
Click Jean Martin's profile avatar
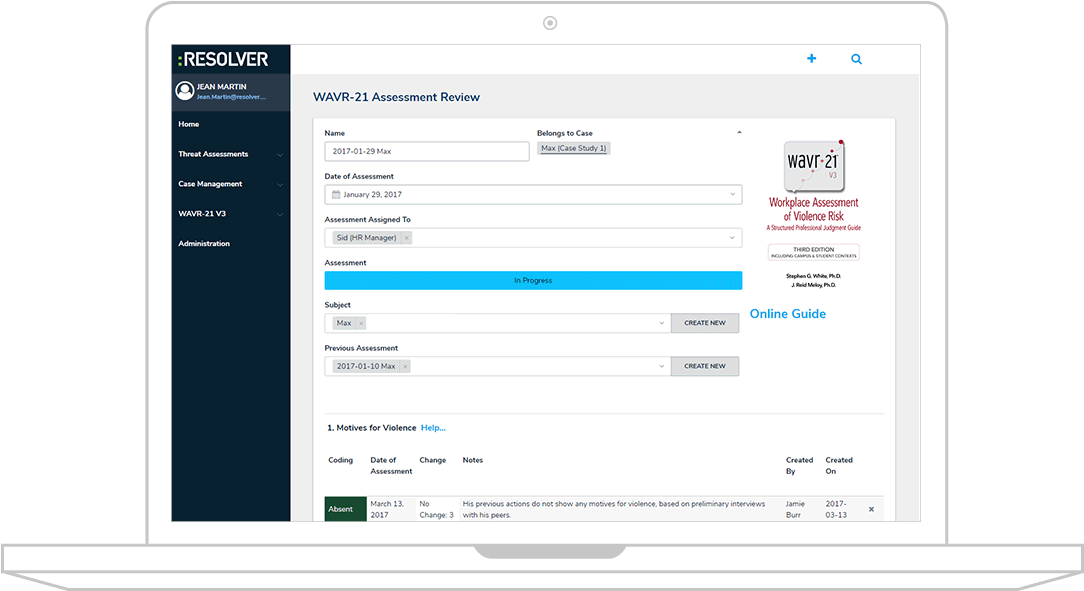(184, 91)
